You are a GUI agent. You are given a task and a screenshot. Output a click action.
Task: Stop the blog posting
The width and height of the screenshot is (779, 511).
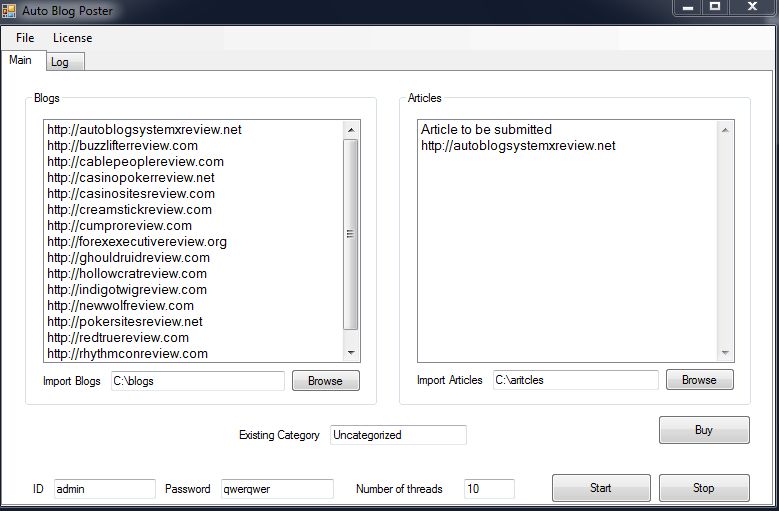(x=704, y=488)
